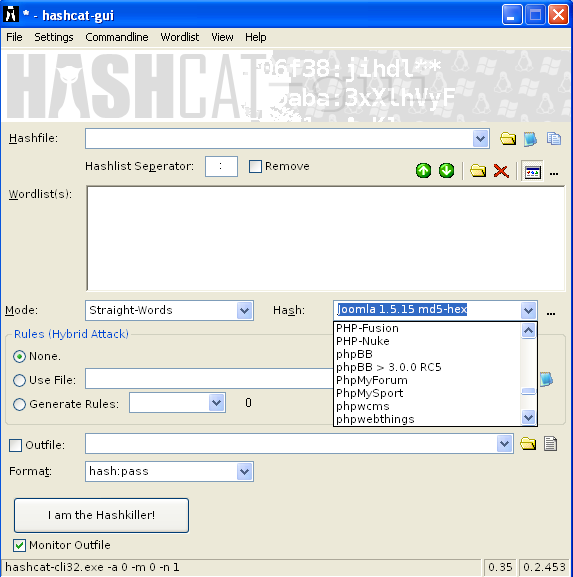Click inside the Wordlist(s) list box

pos(326,238)
